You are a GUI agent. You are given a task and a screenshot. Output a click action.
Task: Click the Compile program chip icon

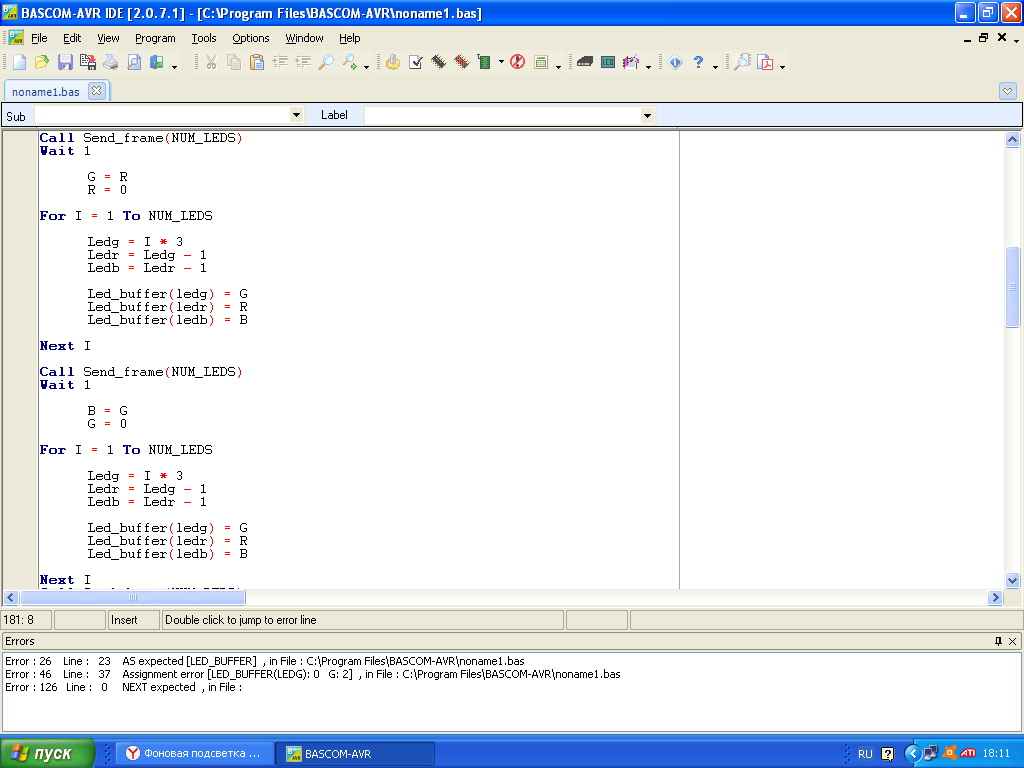click(439, 62)
